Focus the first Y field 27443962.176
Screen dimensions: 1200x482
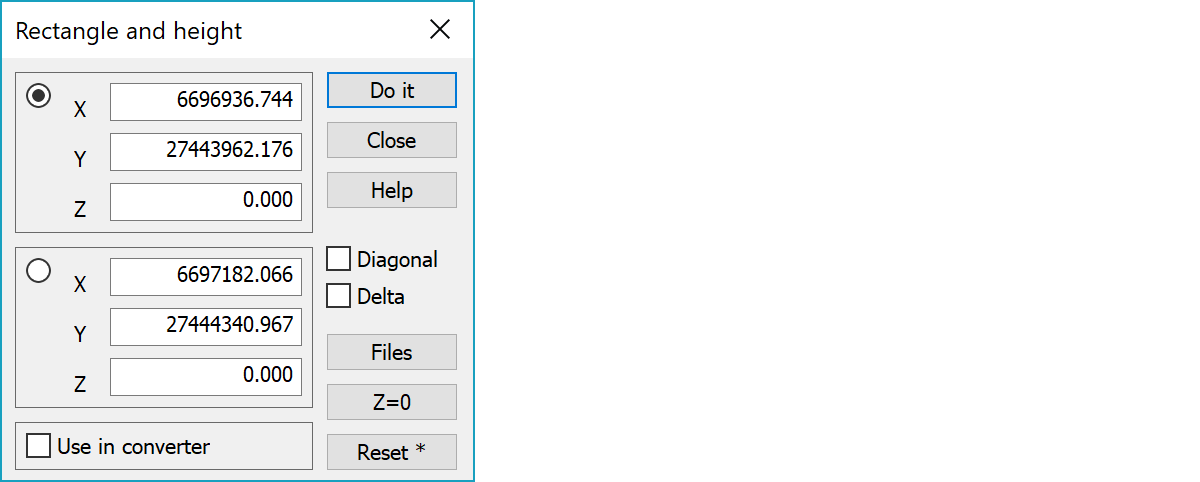[x=206, y=152]
